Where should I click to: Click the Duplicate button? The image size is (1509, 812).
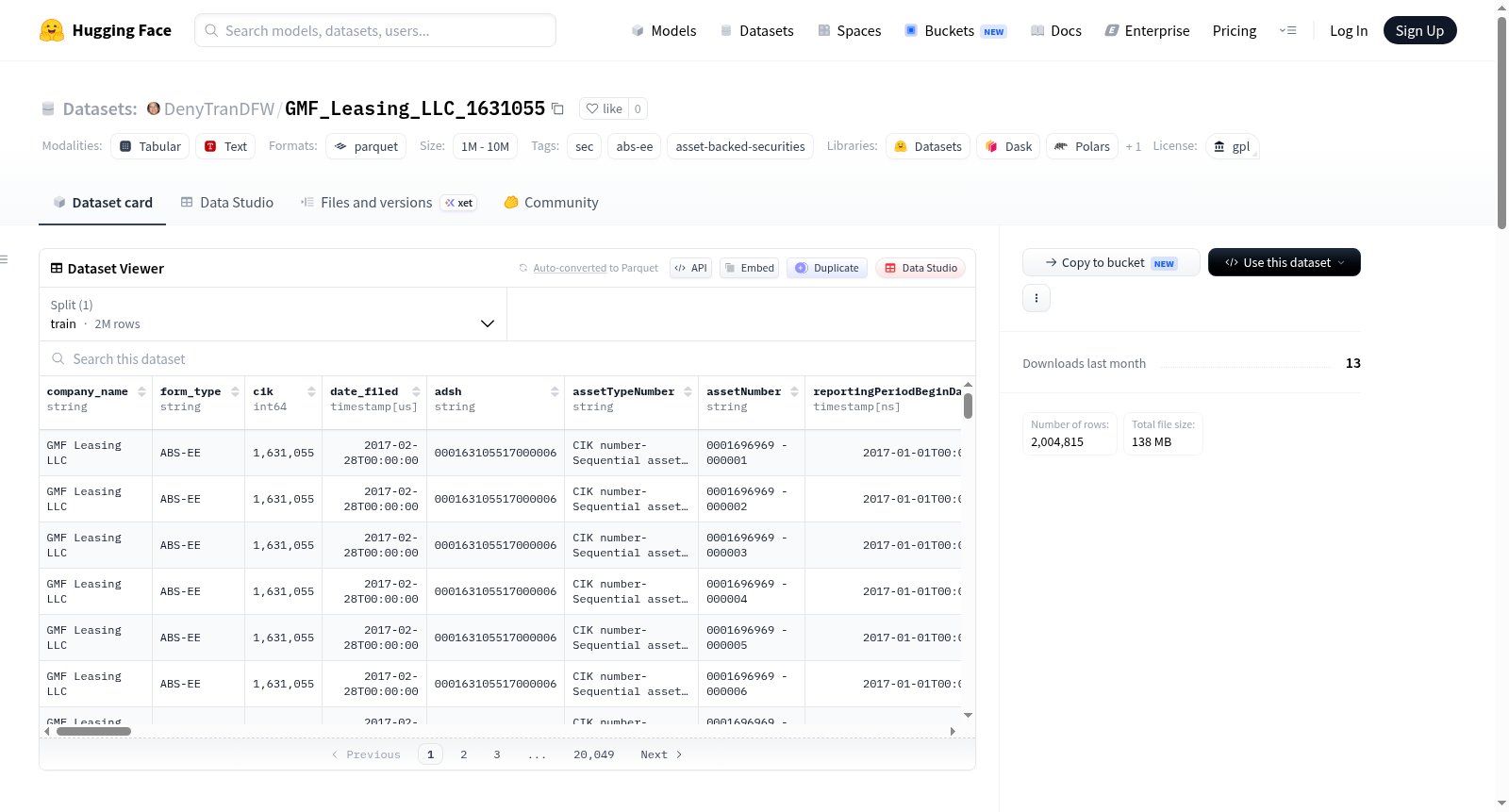click(x=827, y=268)
